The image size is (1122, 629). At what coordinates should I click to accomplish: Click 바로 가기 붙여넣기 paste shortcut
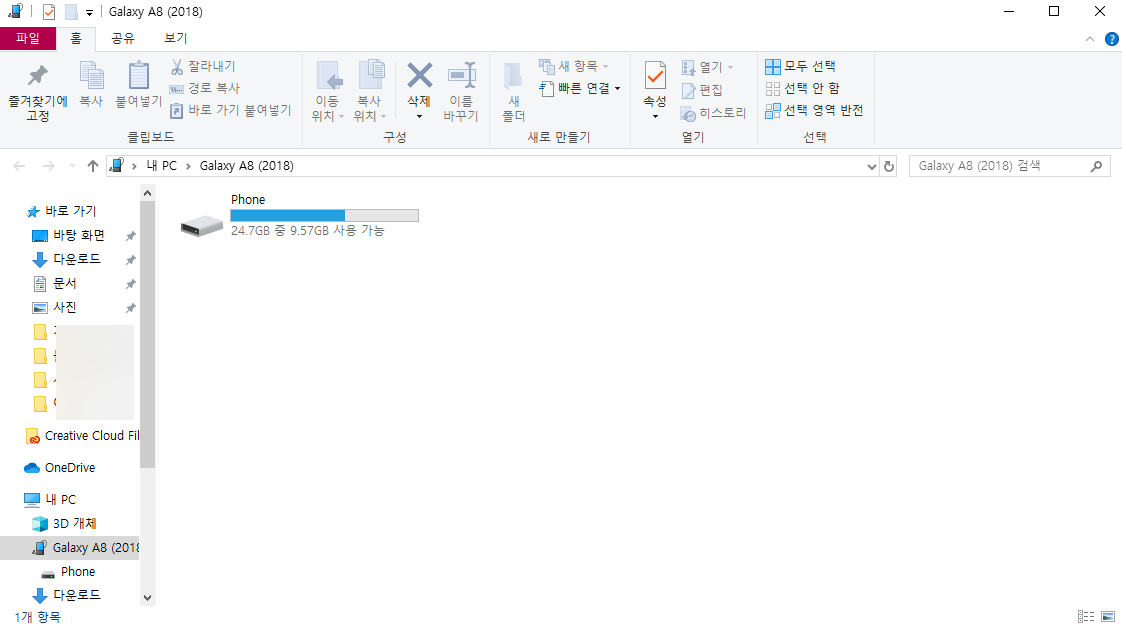click(230, 110)
